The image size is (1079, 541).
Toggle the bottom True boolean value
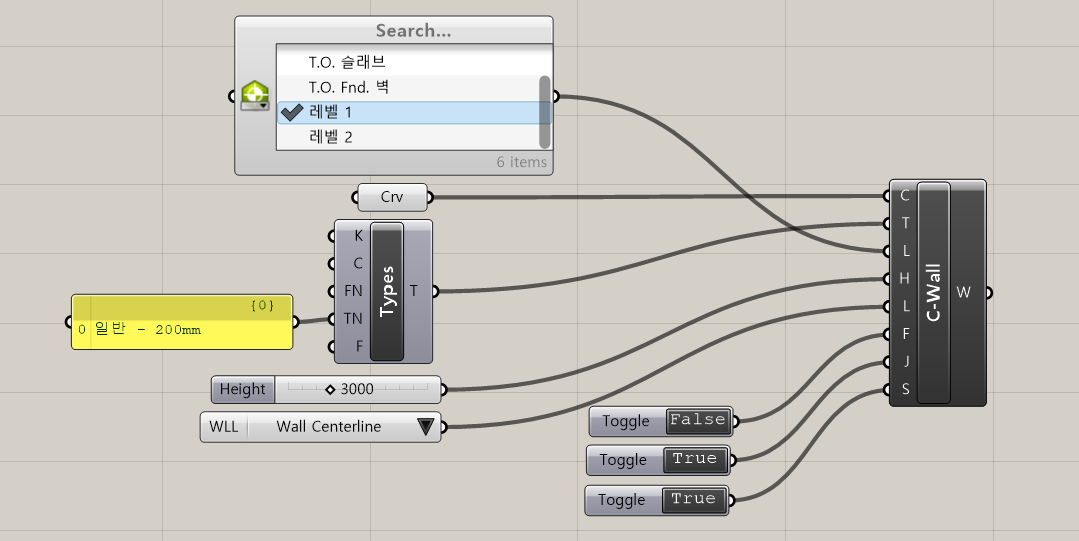pyautogui.click(x=693, y=499)
